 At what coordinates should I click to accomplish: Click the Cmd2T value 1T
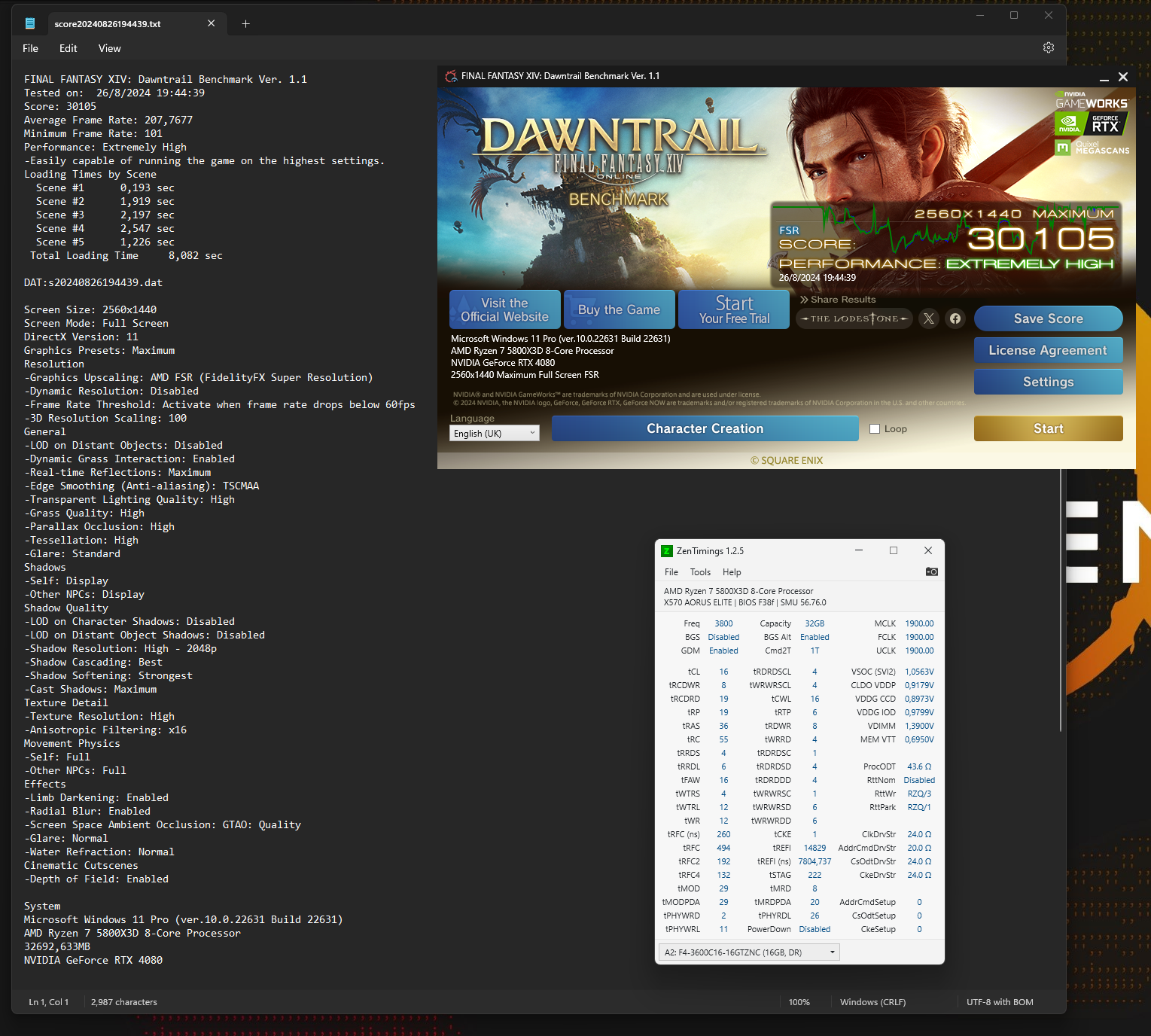pos(815,651)
